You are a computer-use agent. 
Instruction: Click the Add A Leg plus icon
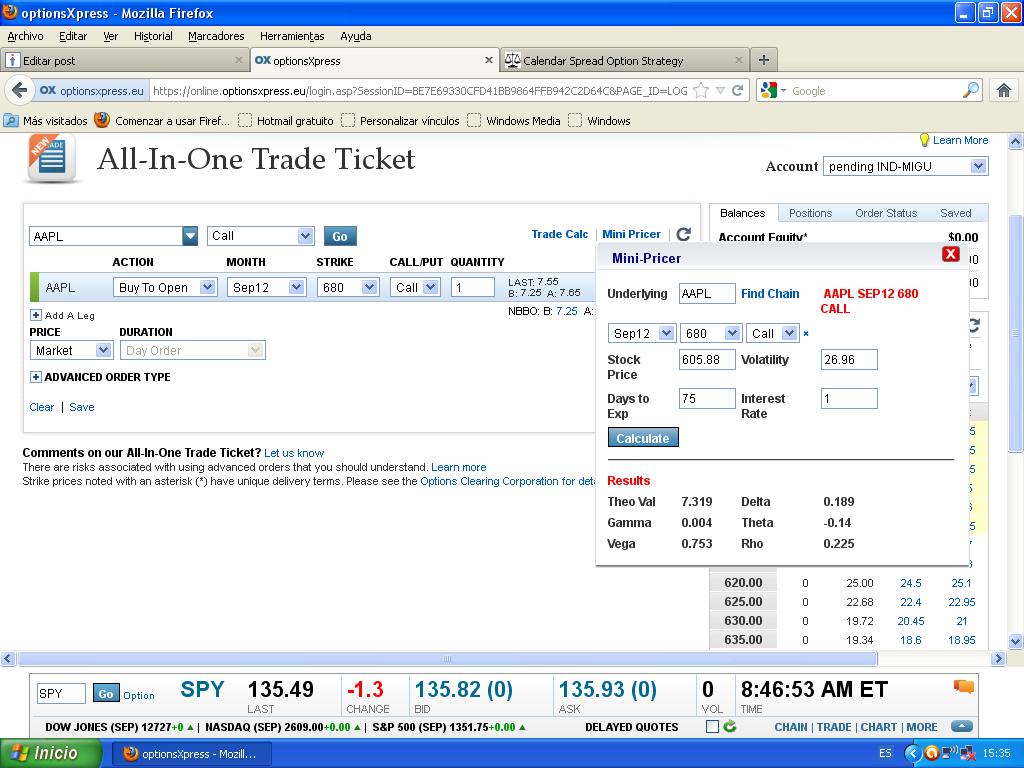click(36, 315)
